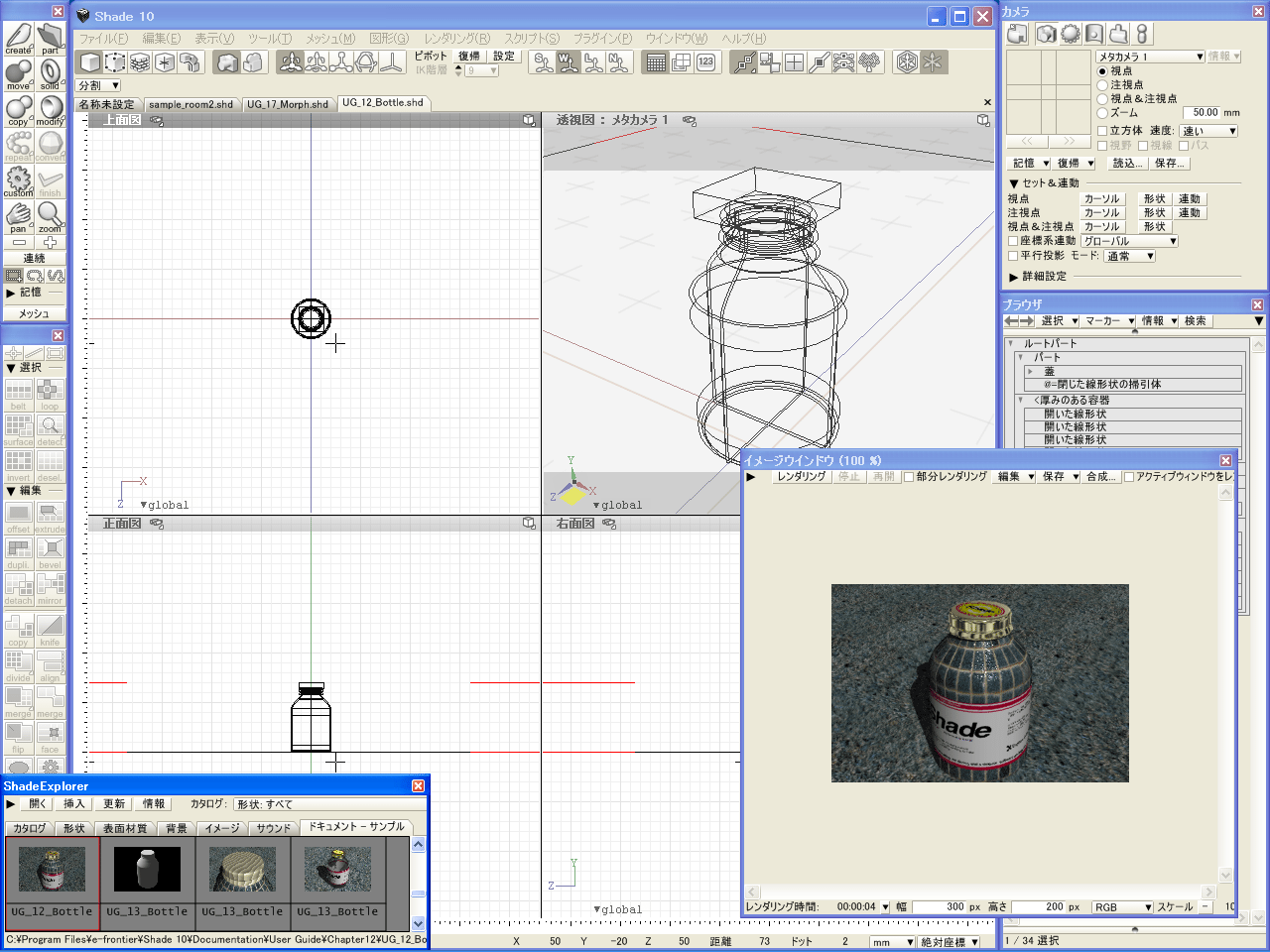
Task: Select the create tool in toolbox
Action: point(19,39)
